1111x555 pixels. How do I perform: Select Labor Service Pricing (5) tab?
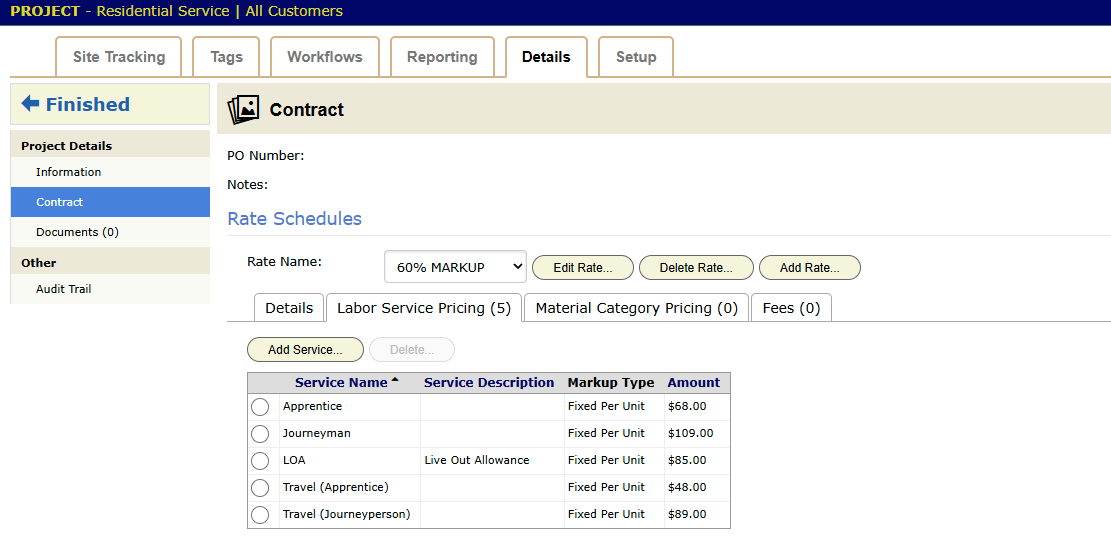coord(424,308)
